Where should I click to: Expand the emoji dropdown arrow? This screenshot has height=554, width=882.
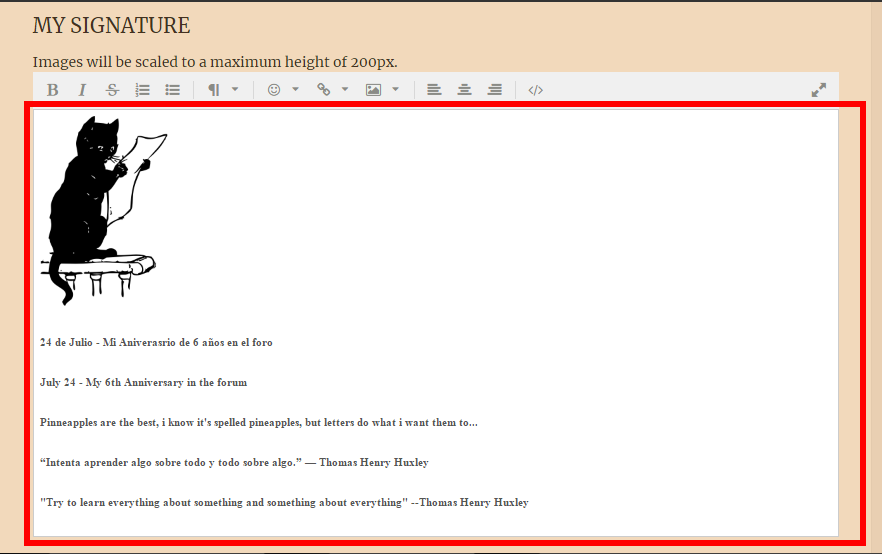pos(295,89)
